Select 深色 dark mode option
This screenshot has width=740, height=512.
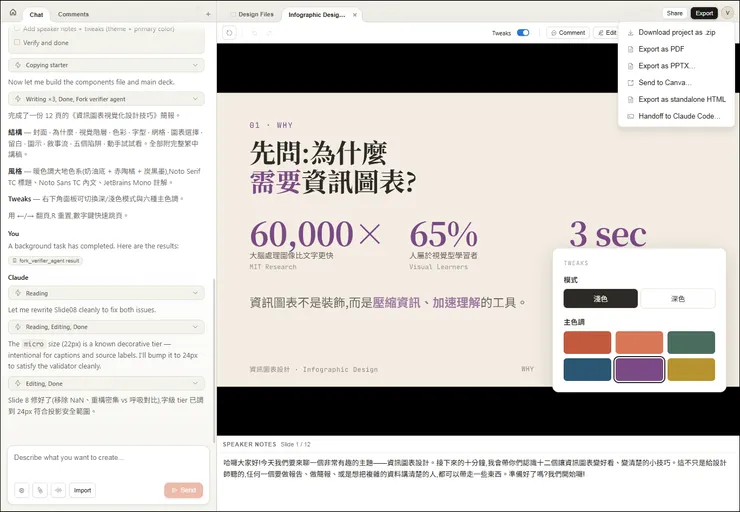678,299
